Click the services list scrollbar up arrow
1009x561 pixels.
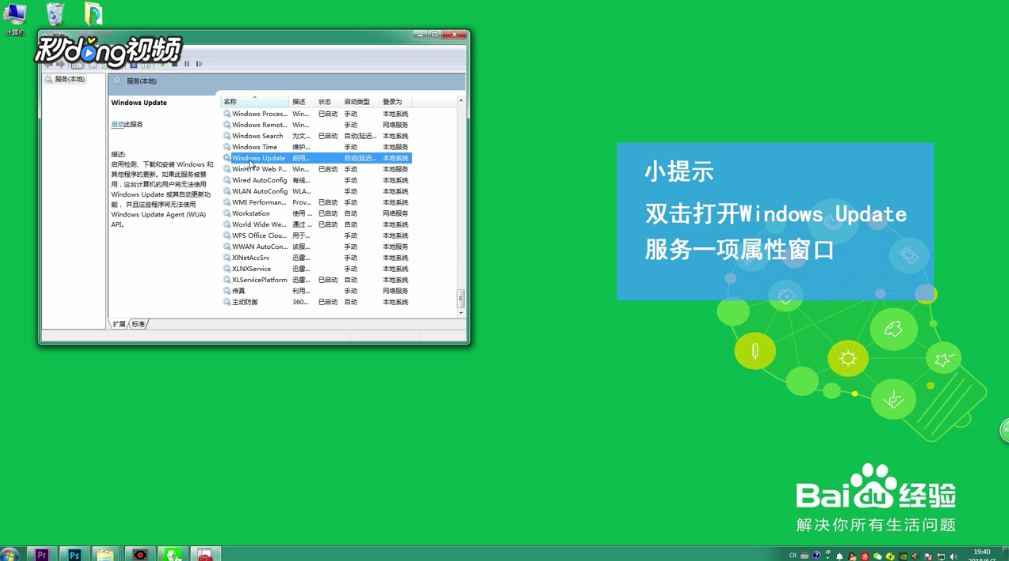pos(461,101)
